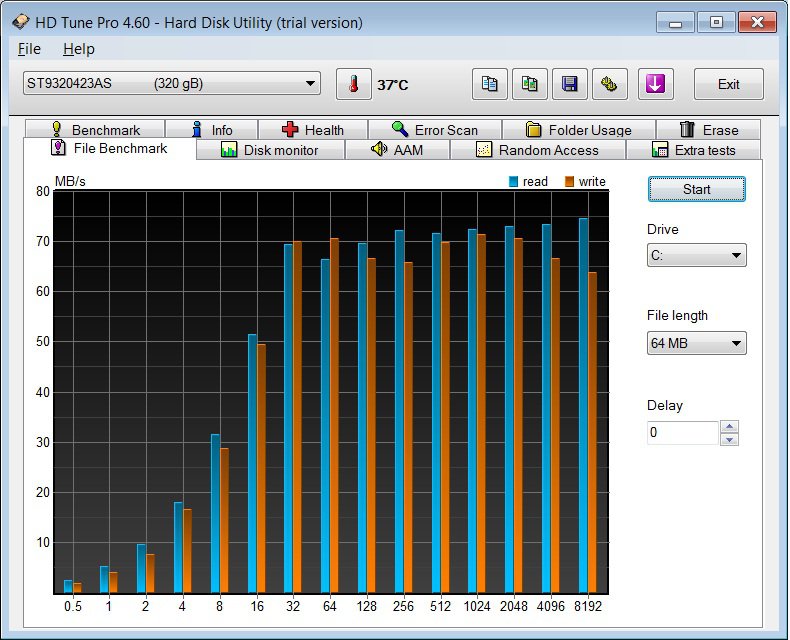Viewport: 790px width, 640px height.
Task: Click the calculator icon on Extra tests tab
Action: tap(660, 150)
